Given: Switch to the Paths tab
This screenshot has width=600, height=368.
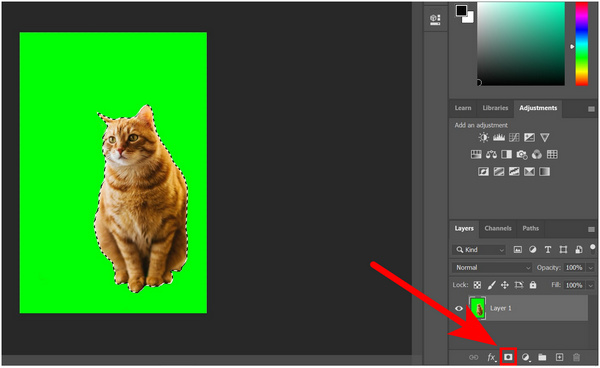Looking at the screenshot, I should click(530, 228).
